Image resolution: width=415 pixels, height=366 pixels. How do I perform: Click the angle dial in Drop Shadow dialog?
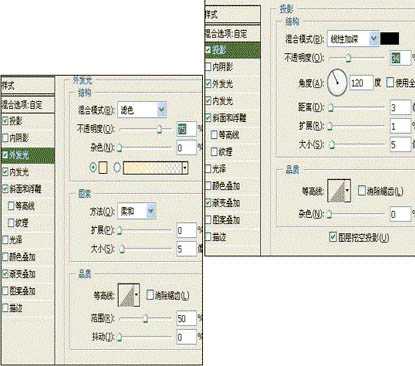pyautogui.click(x=337, y=82)
